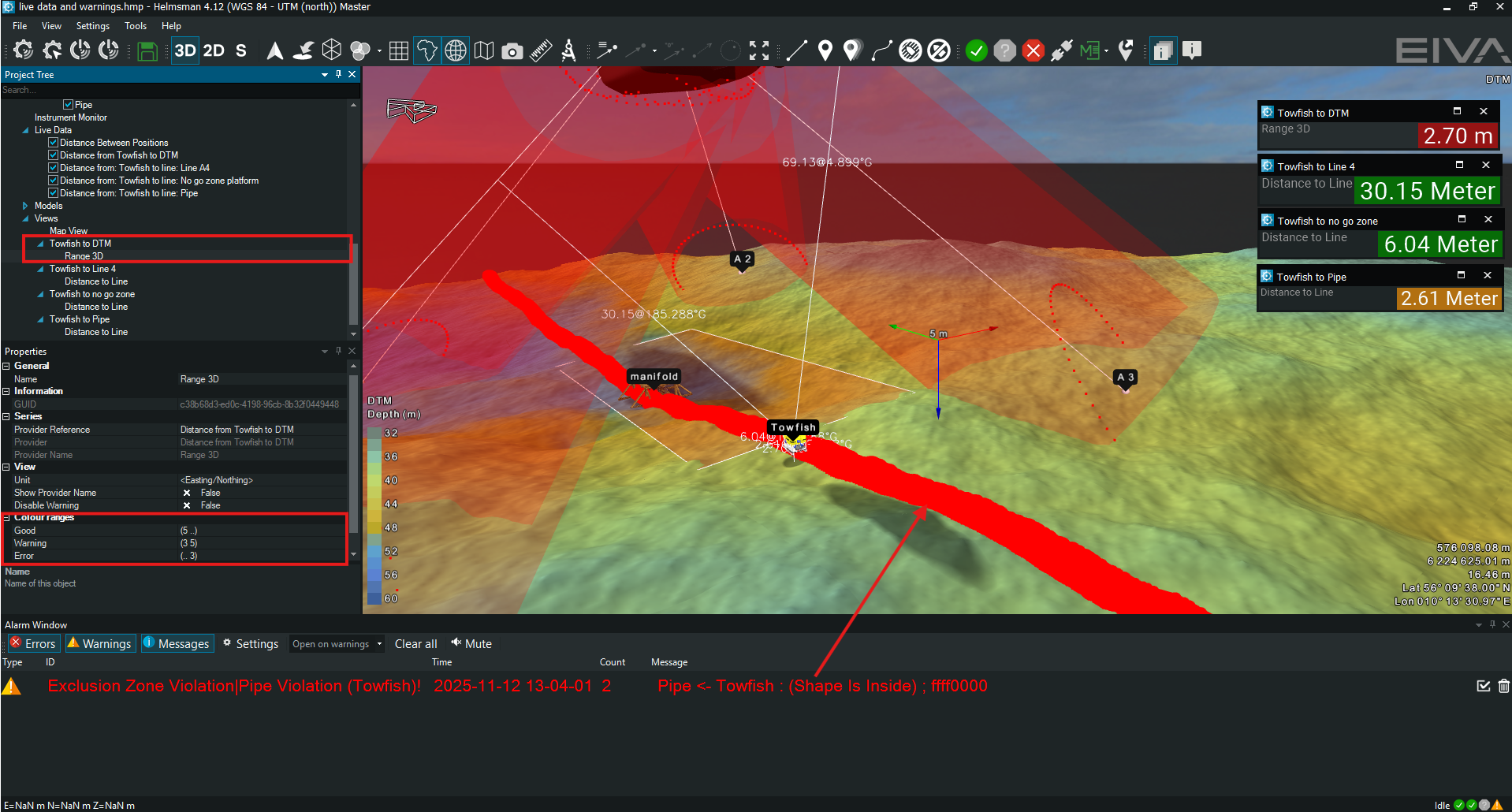Click the wireframe cube icon
This screenshot has height=812, width=1512.
click(332, 51)
